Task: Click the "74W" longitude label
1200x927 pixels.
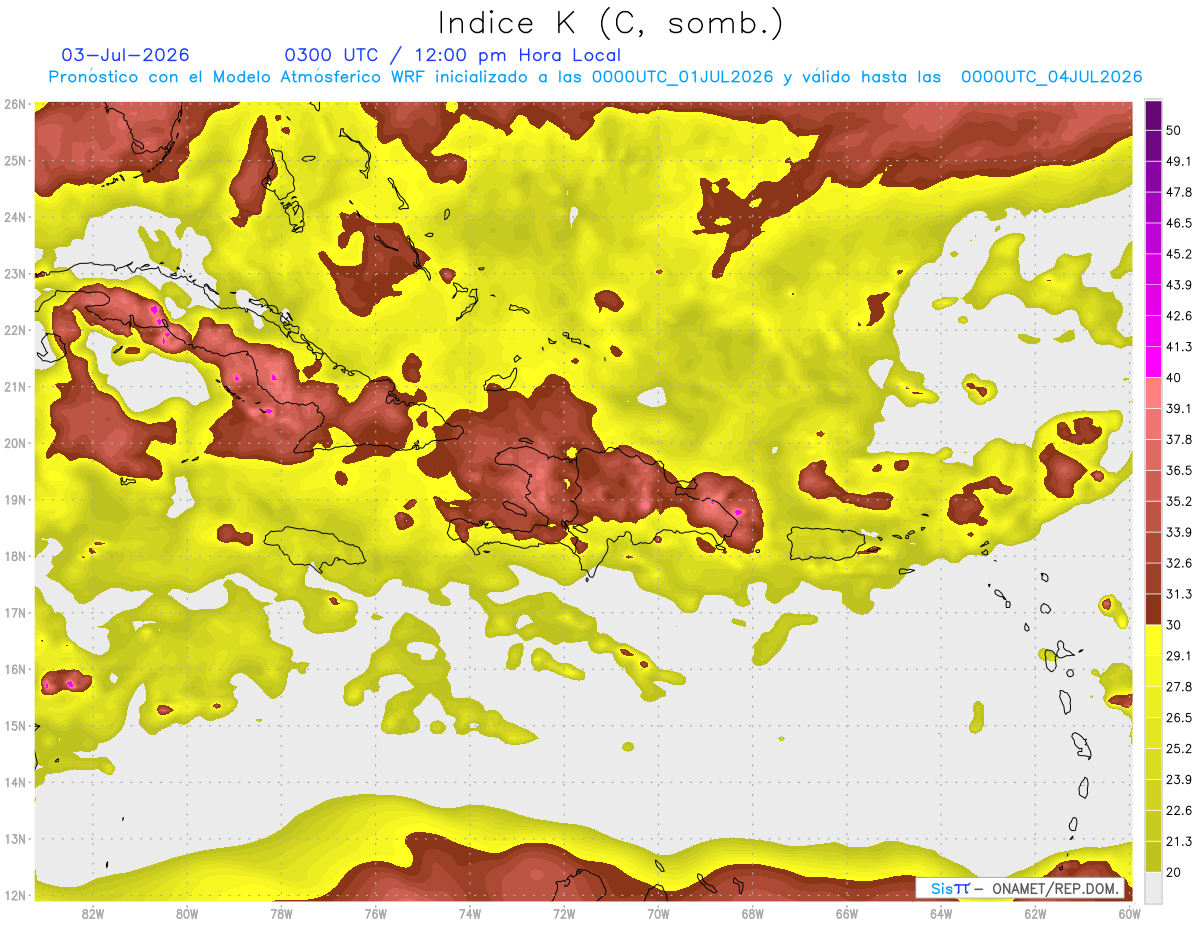Action: pos(470,914)
